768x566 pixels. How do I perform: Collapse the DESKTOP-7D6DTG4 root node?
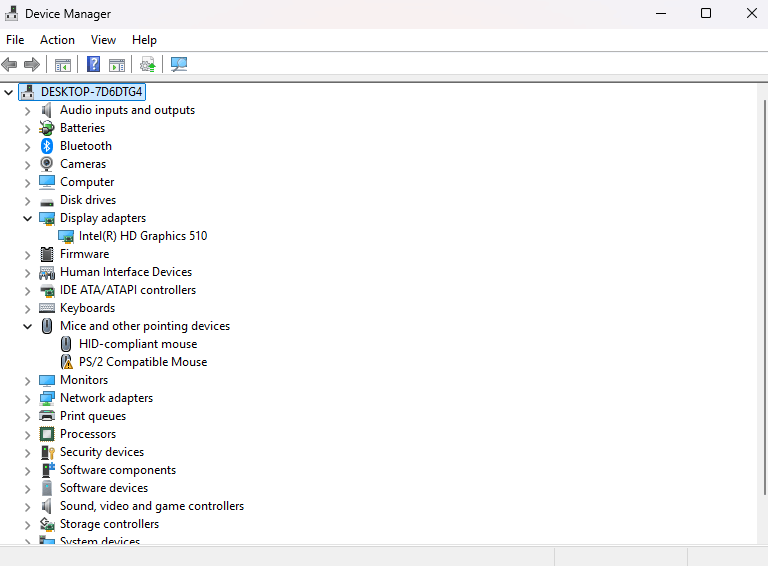(x=8, y=92)
